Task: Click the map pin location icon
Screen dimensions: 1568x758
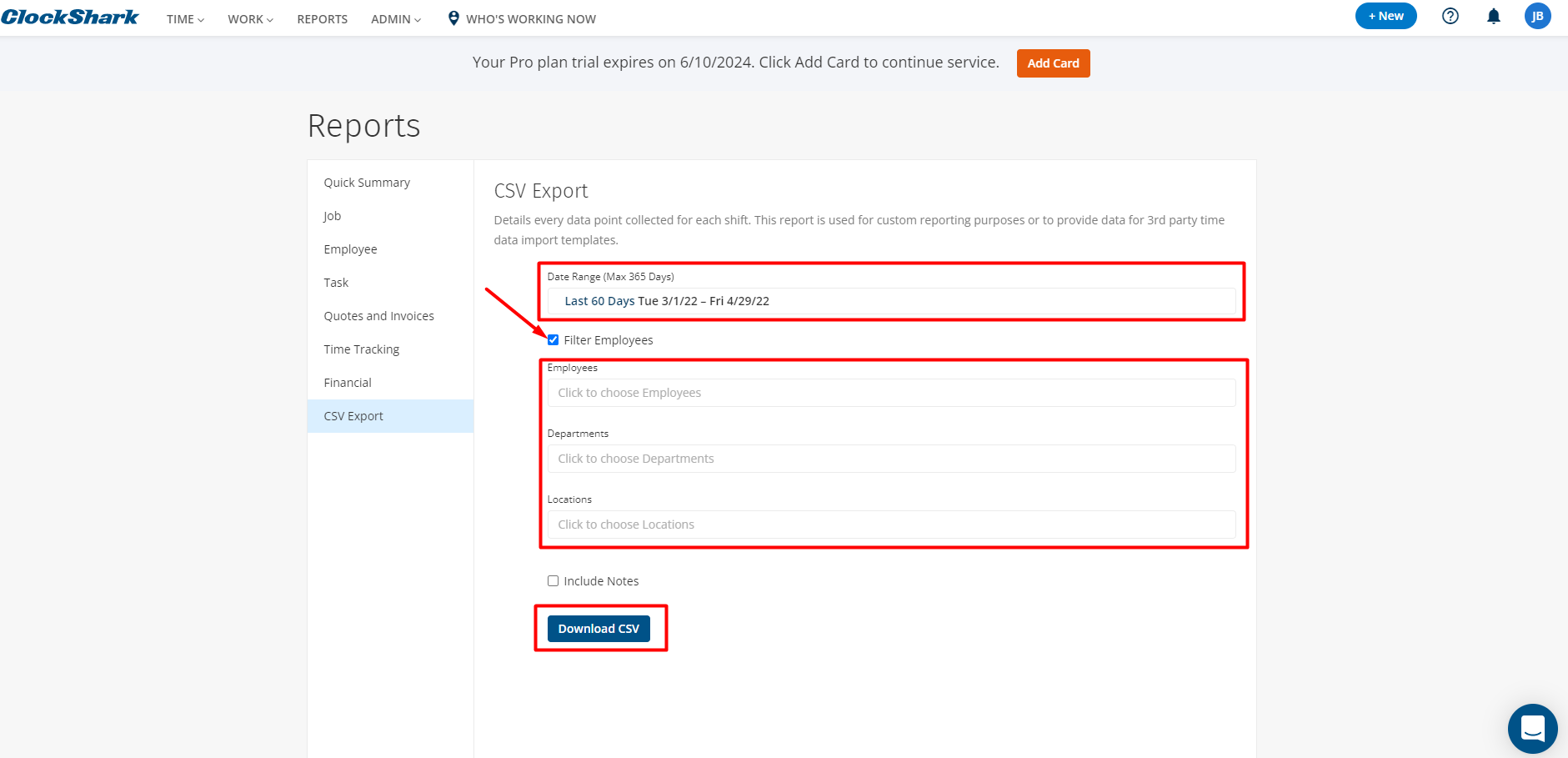Action: click(453, 18)
